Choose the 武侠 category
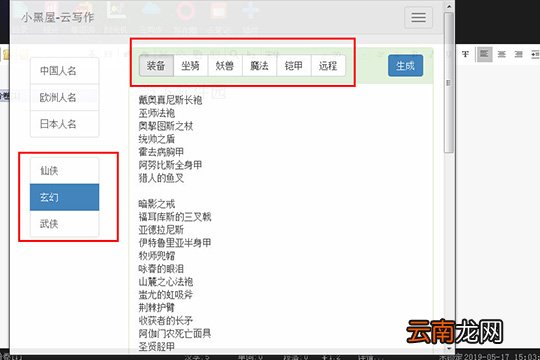Viewport: 540px width, 360px height. point(65,224)
